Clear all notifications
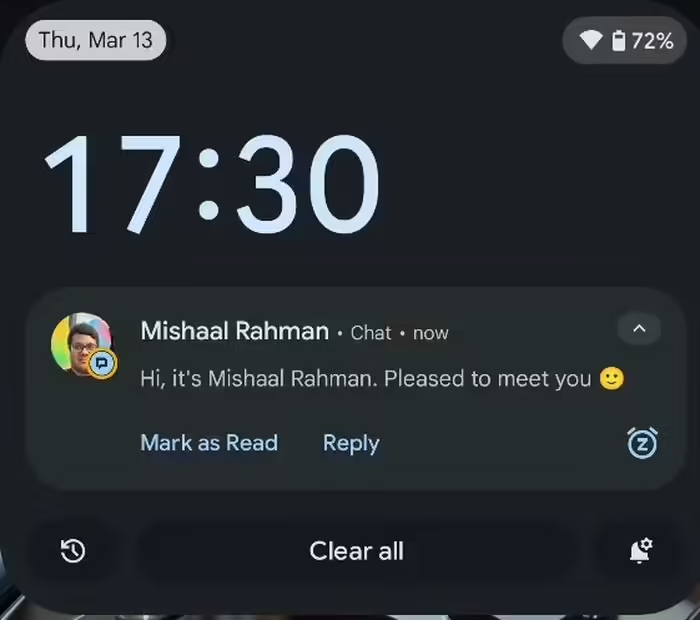 [356, 551]
